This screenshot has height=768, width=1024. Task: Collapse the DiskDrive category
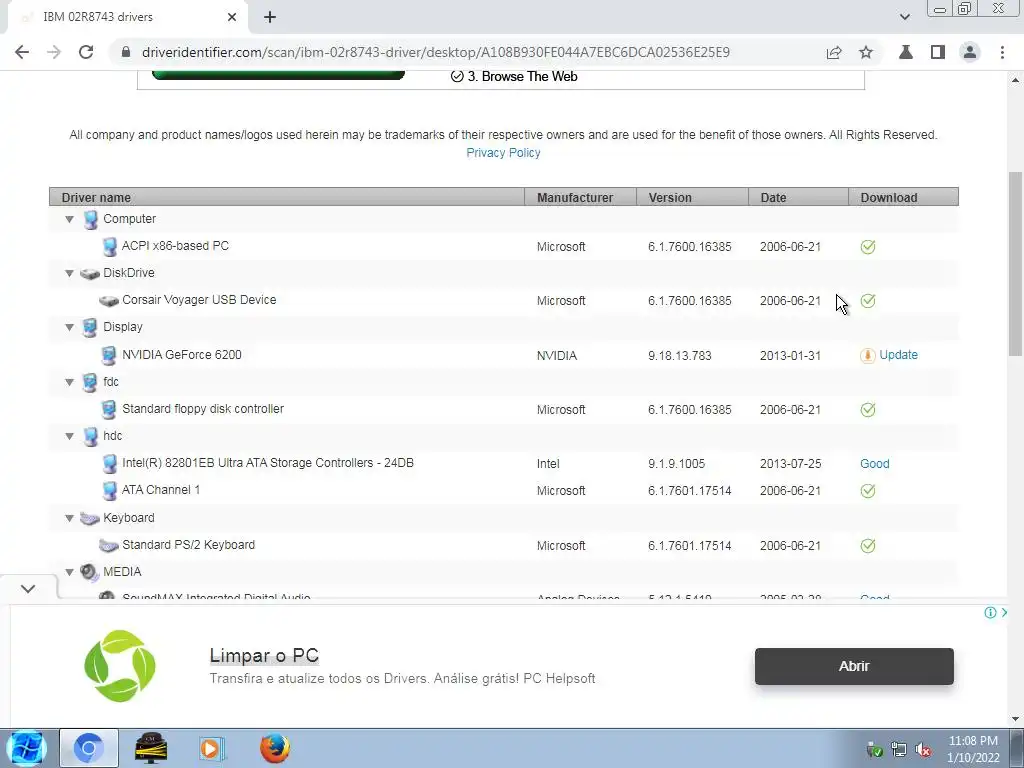[69, 273]
